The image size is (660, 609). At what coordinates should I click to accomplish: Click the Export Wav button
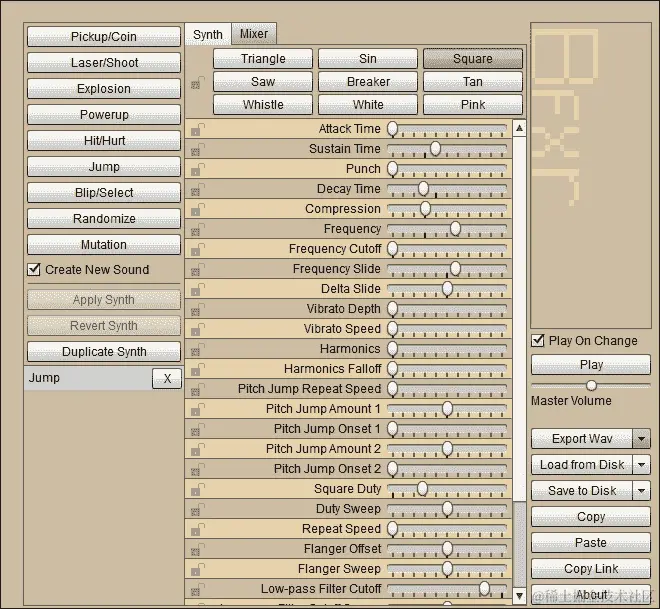(x=582, y=439)
